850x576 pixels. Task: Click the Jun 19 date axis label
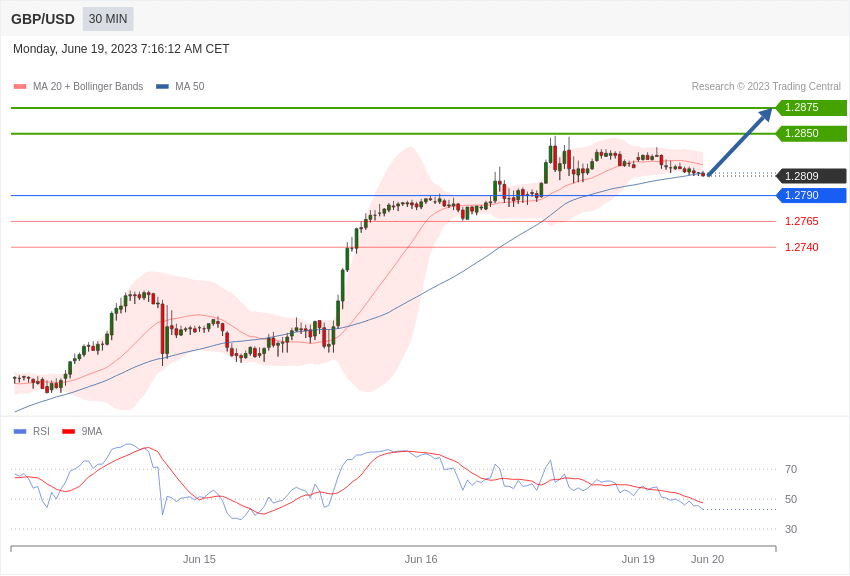tap(638, 559)
